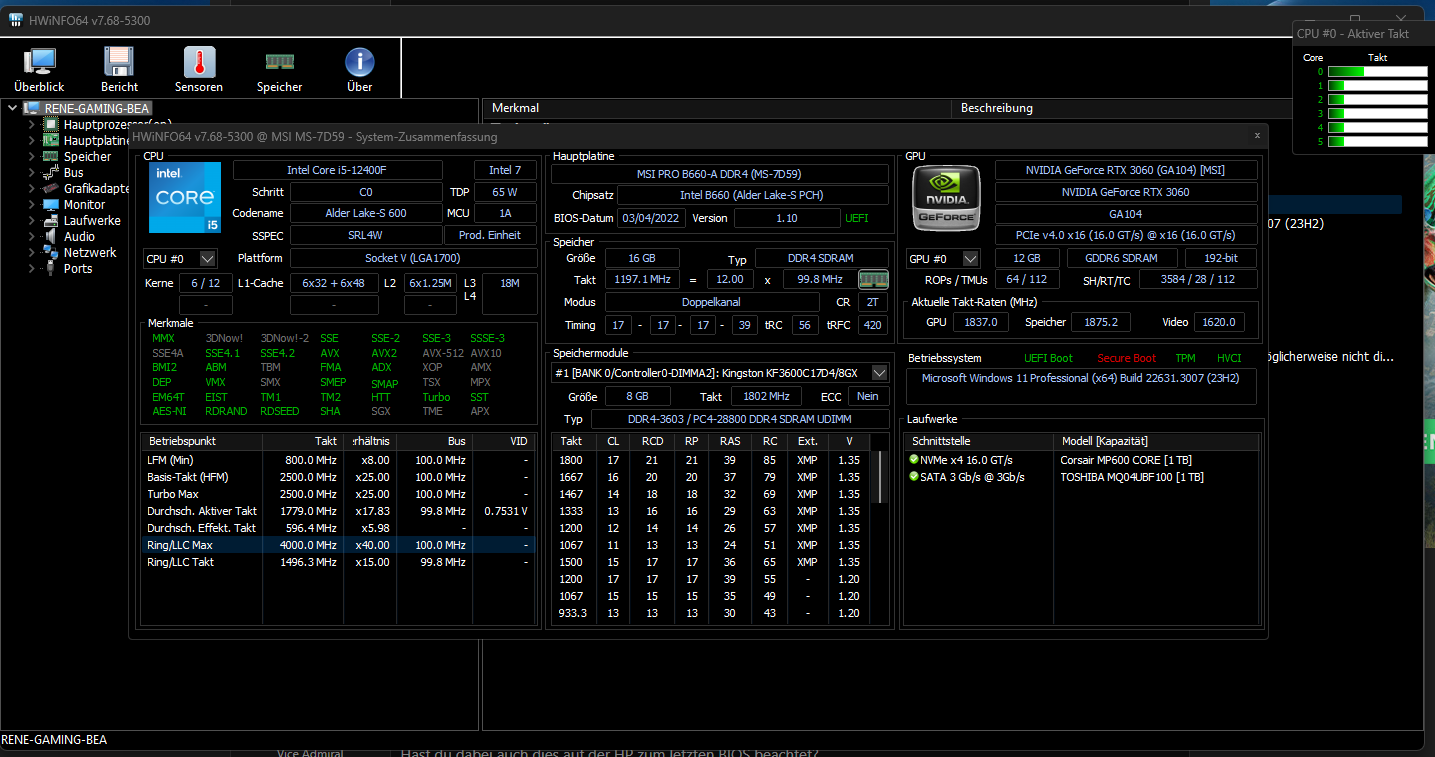Image resolution: width=1435 pixels, height=757 pixels.
Task: Click the NVIDIA GeForce logo
Action: (x=945, y=198)
